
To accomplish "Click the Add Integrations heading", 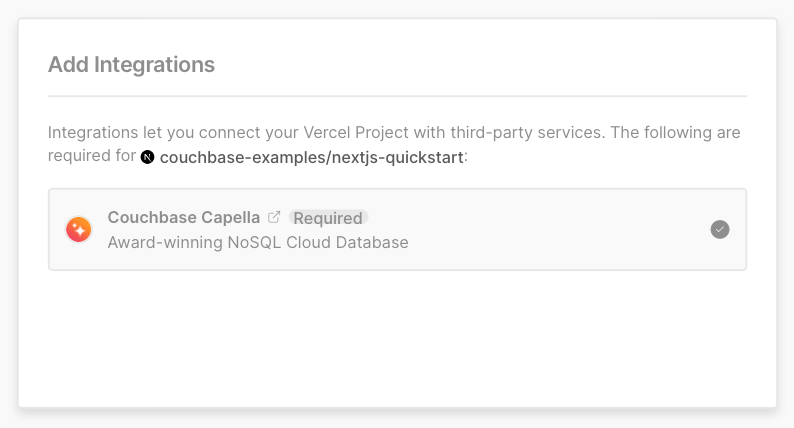I will pyautogui.click(x=131, y=65).
